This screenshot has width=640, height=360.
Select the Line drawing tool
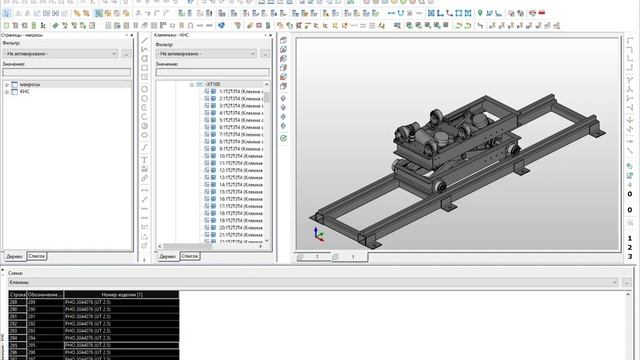coord(144,40)
